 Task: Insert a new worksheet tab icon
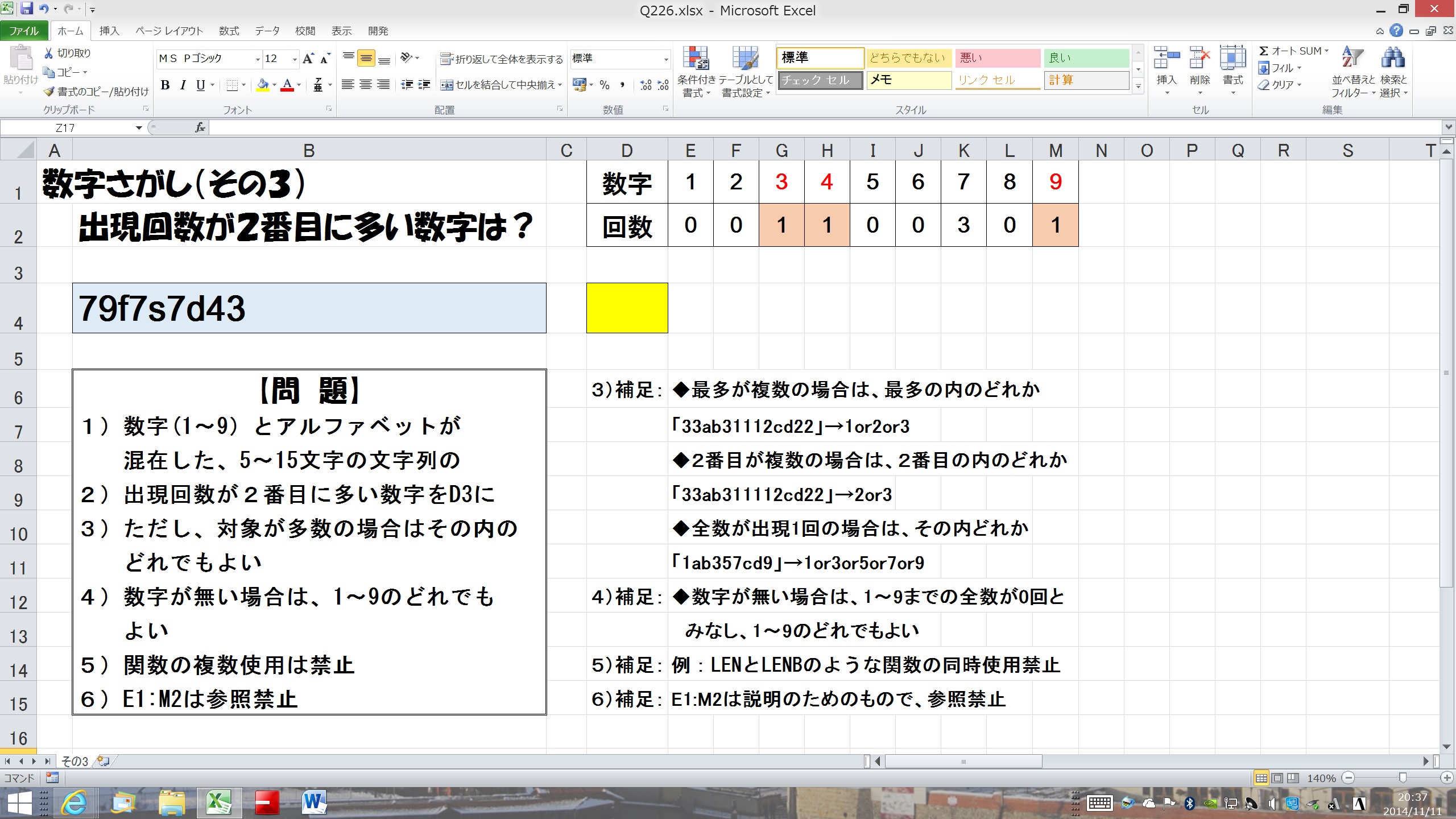click(104, 761)
